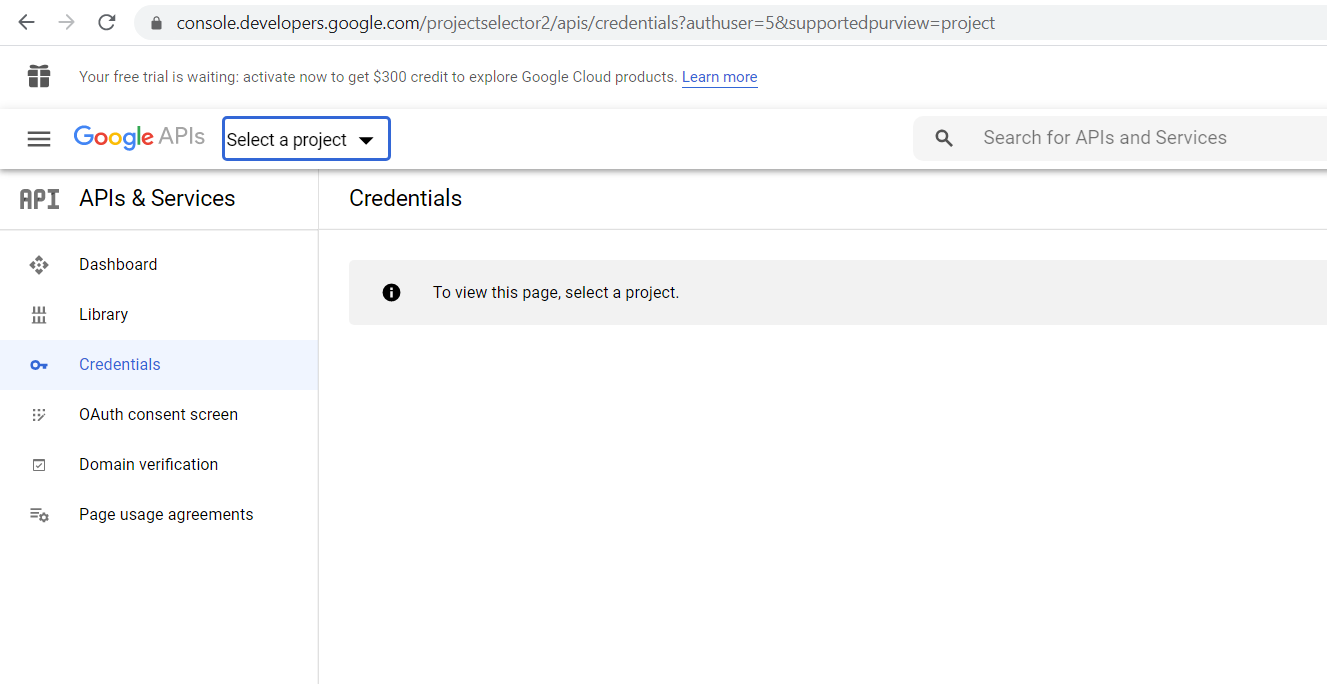The image size is (1327, 684).
Task: Click the browser back arrow
Action: [x=26, y=22]
